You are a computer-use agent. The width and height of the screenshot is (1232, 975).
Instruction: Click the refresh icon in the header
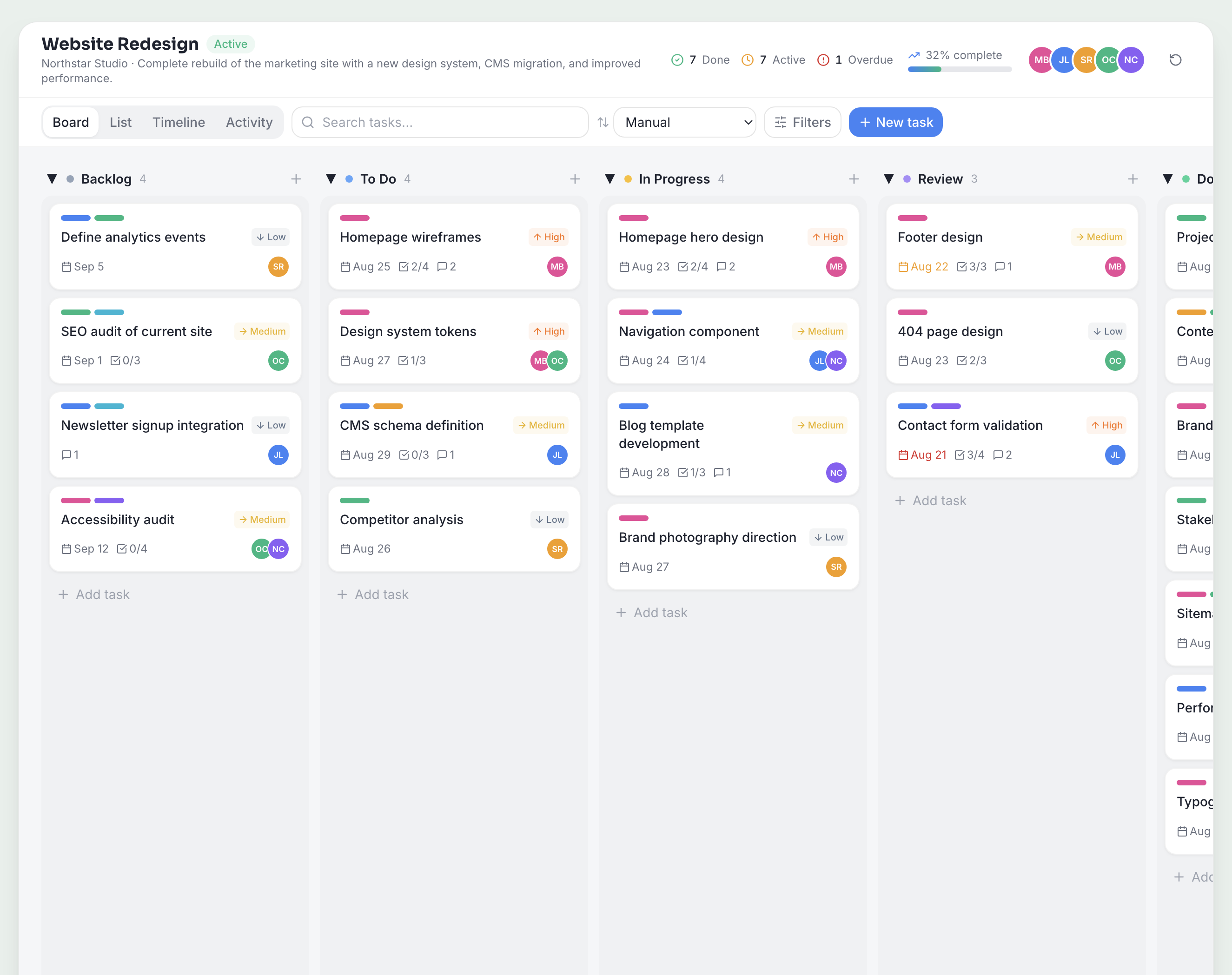coord(1175,60)
